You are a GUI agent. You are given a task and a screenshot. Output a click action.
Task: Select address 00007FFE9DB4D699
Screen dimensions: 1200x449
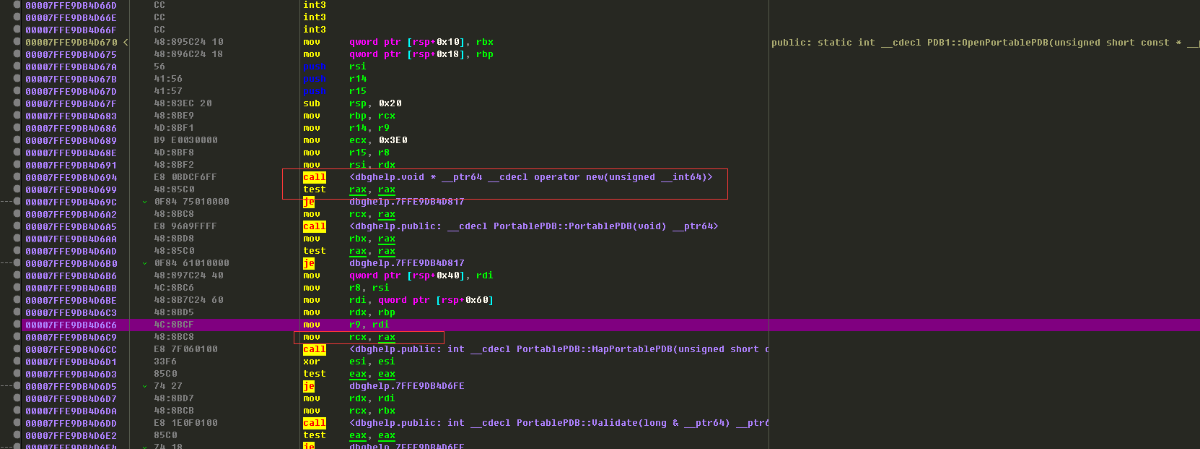pyautogui.click(x=72, y=189)
